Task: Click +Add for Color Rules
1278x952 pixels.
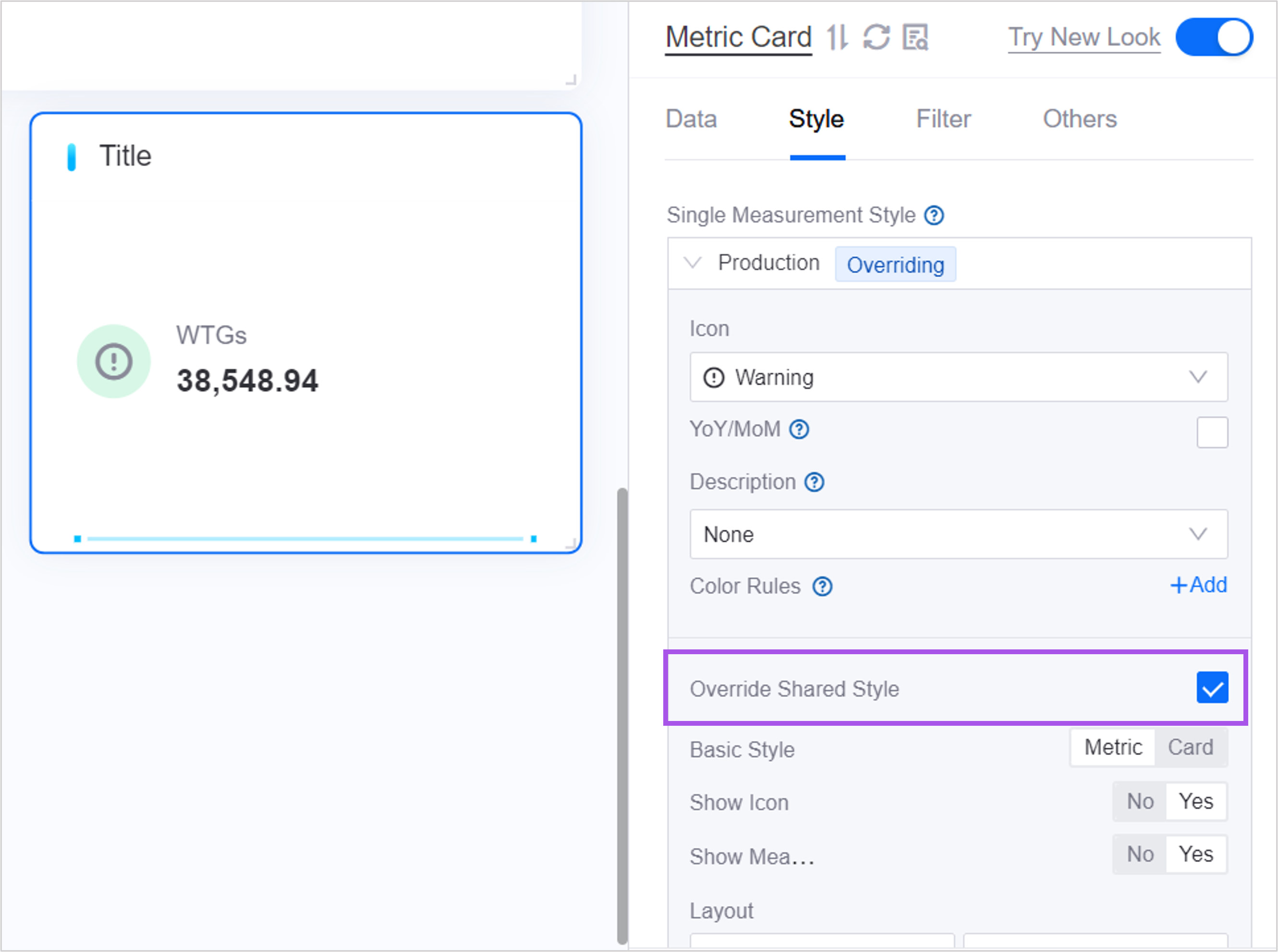Action: (x=1198, y=585)
